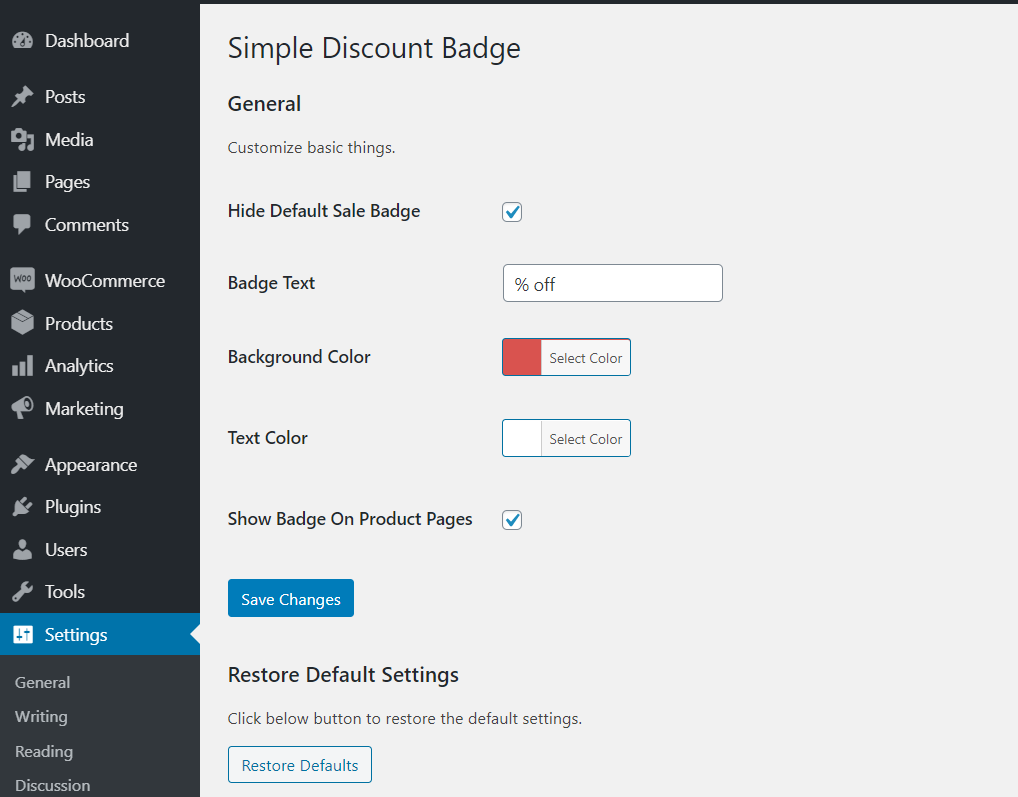Open Analytics via bar chart icon
Screen dimensions: 1018x797
tap(22, 366)
